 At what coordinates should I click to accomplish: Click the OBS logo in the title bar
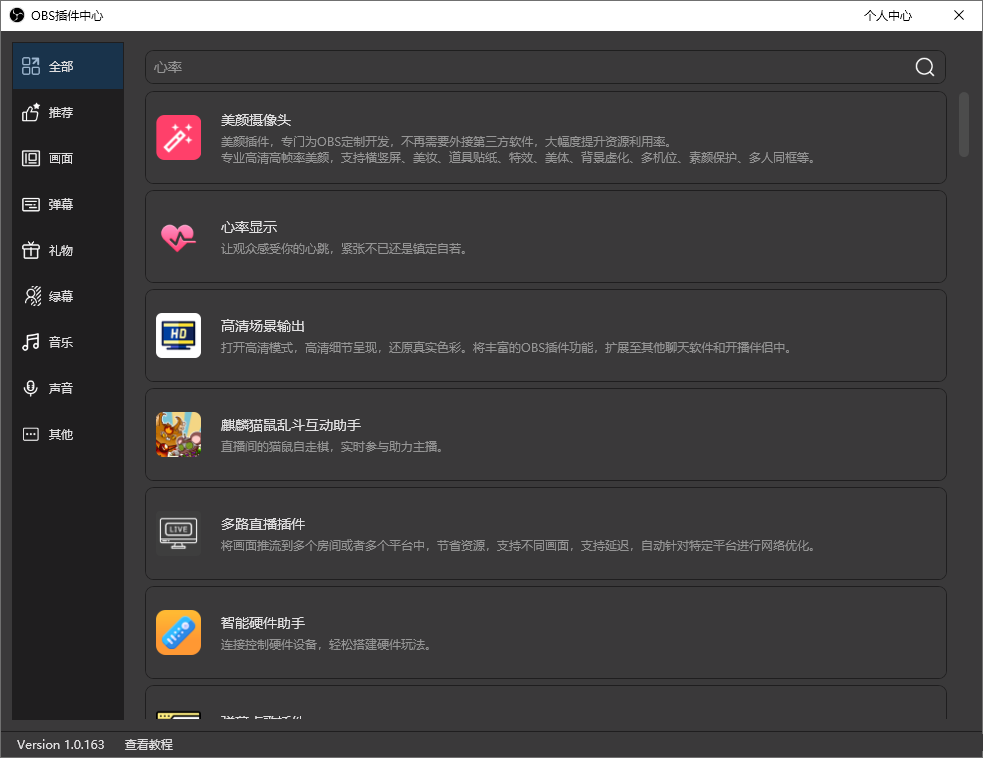pos(15,15)
